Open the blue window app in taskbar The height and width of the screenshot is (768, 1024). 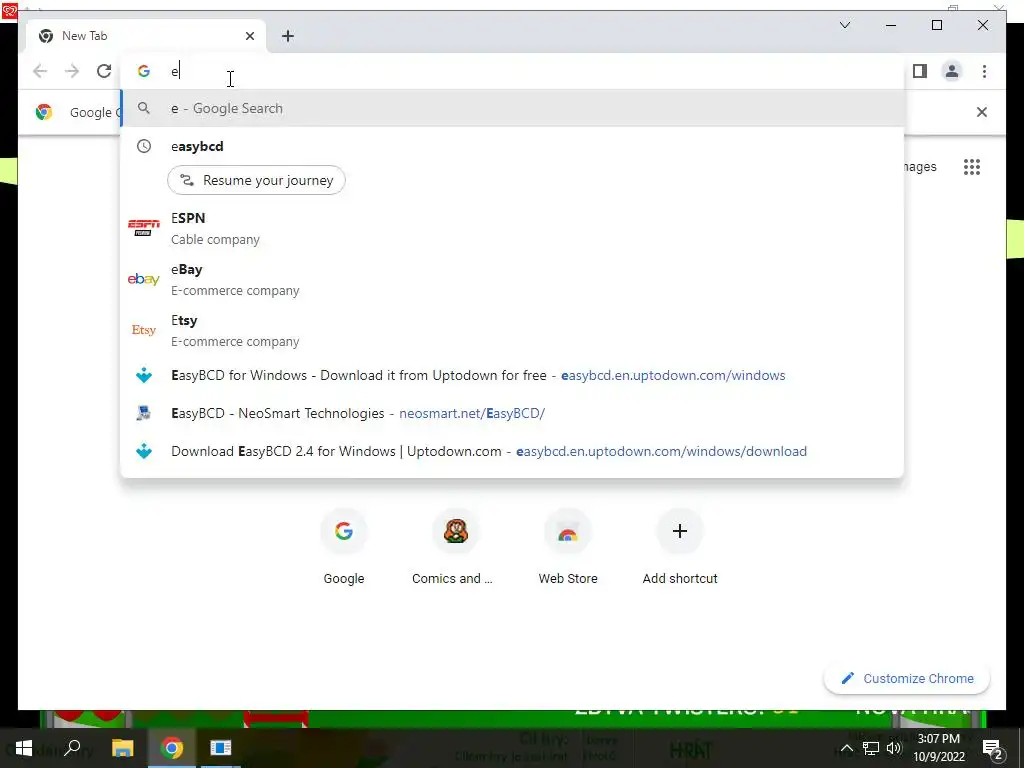221,748
